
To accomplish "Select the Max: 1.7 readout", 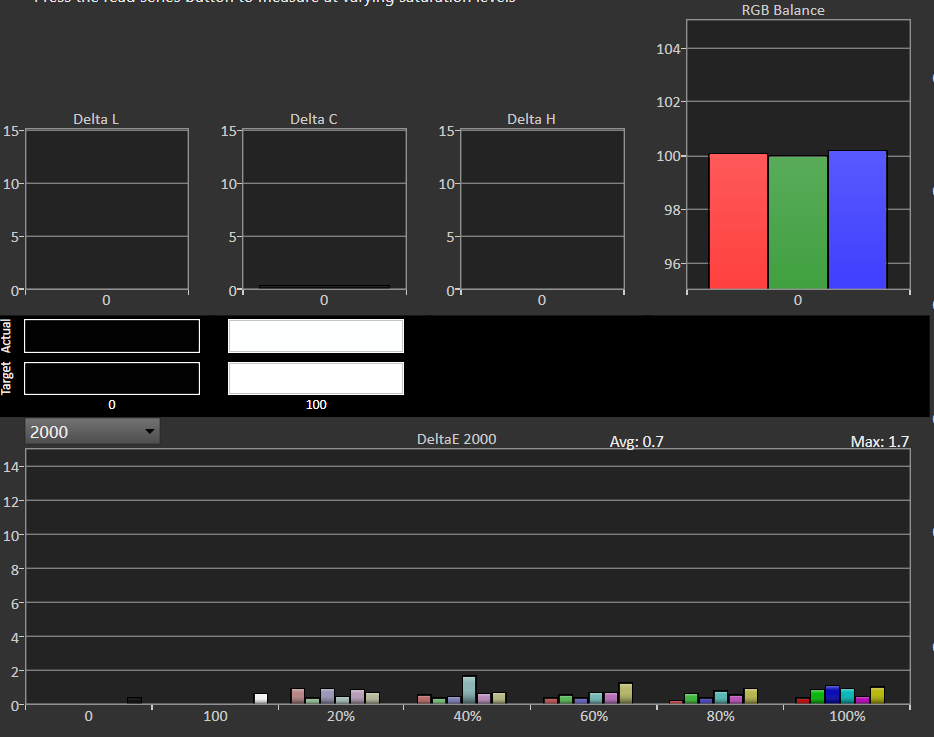I will (x=880, y=441).
